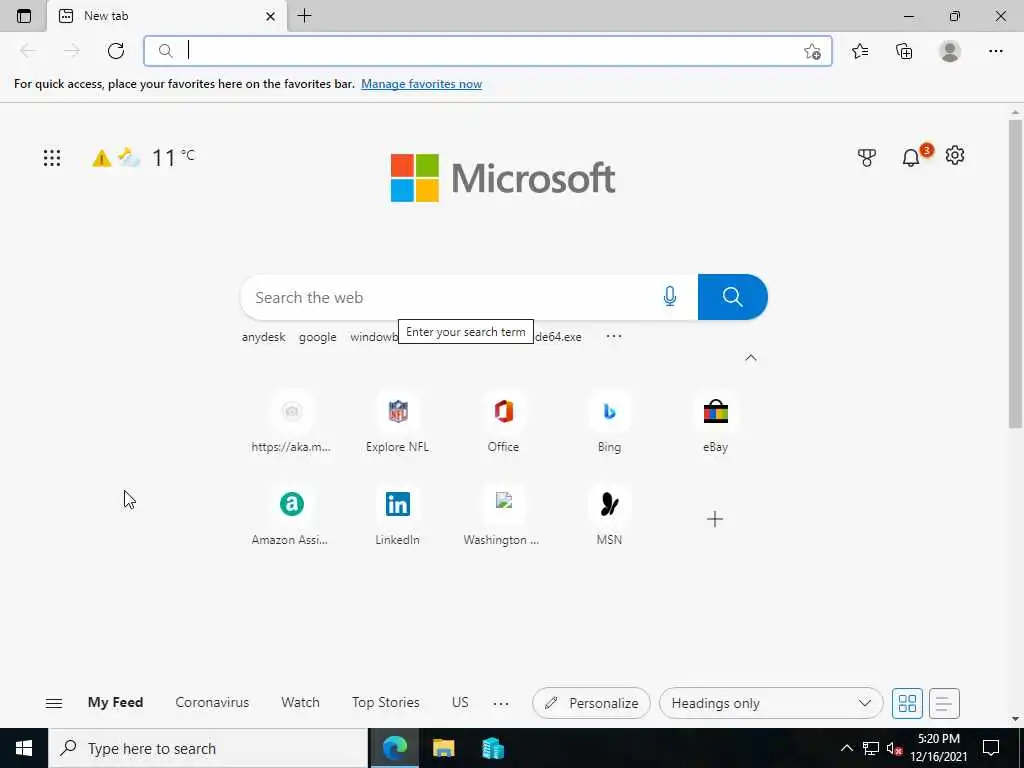Open the Favorites list icon
Viewport: 1024px width, 768px height.
(860, 51)
